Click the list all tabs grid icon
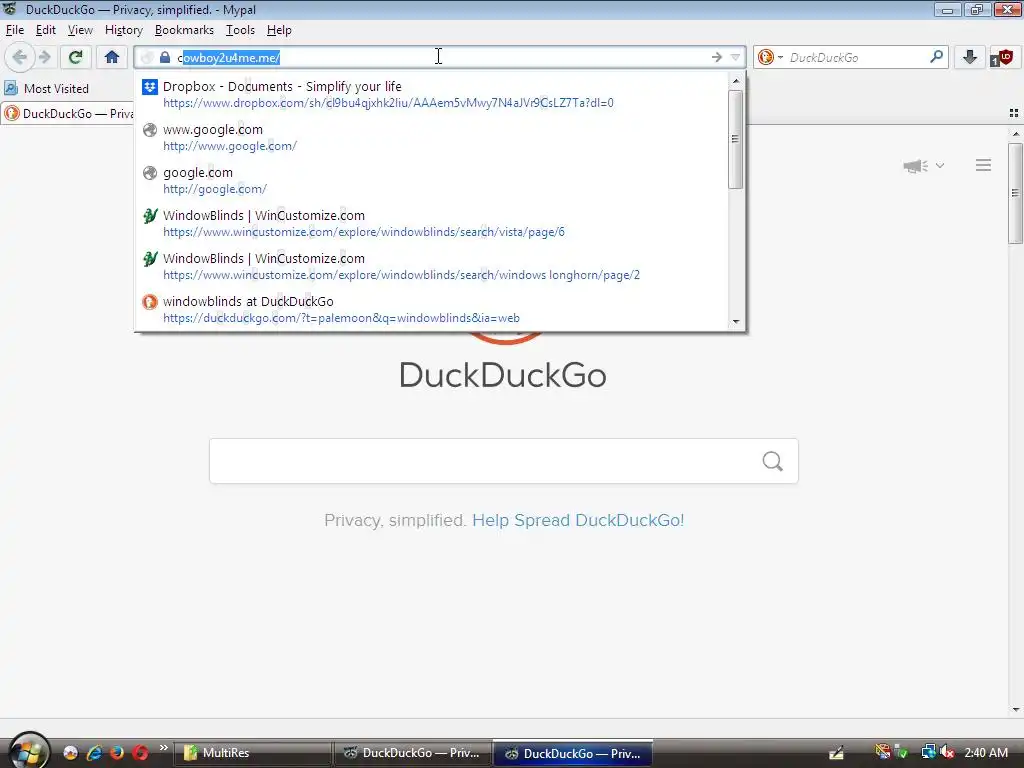 (x=1014, y=113)
